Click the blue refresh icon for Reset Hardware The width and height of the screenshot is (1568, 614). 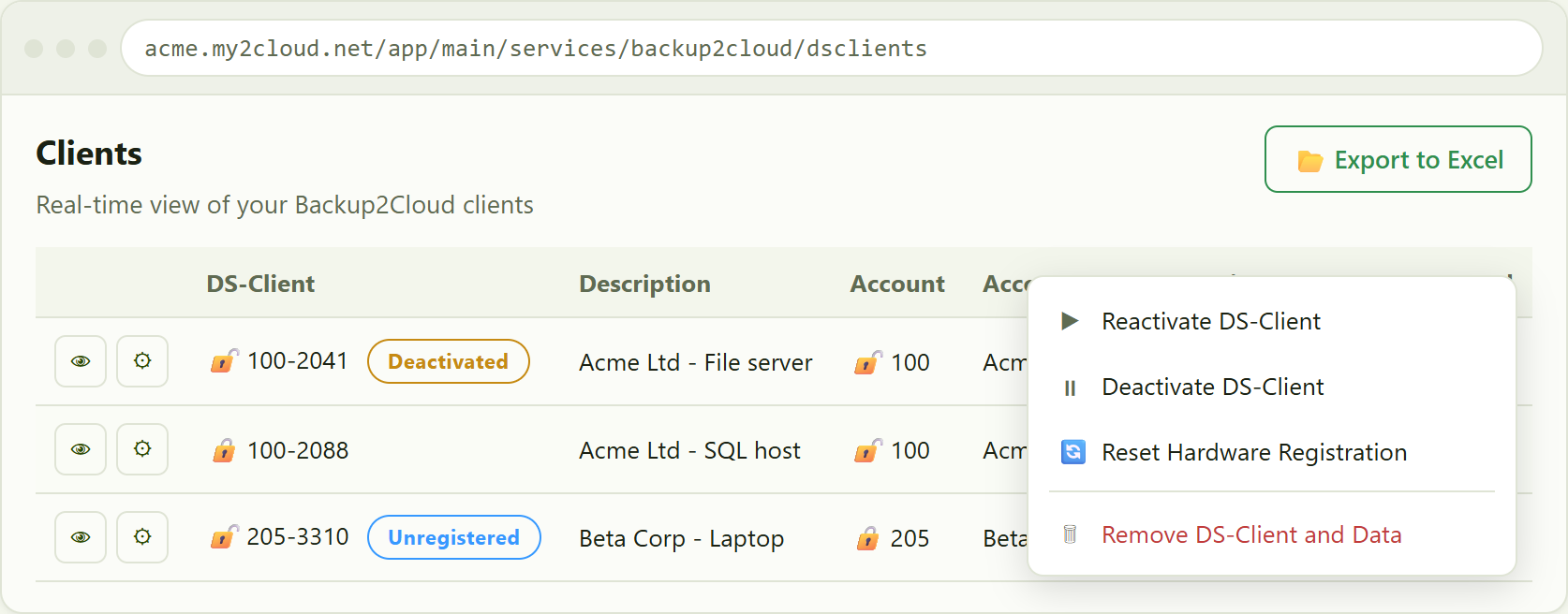point(1073,452)
